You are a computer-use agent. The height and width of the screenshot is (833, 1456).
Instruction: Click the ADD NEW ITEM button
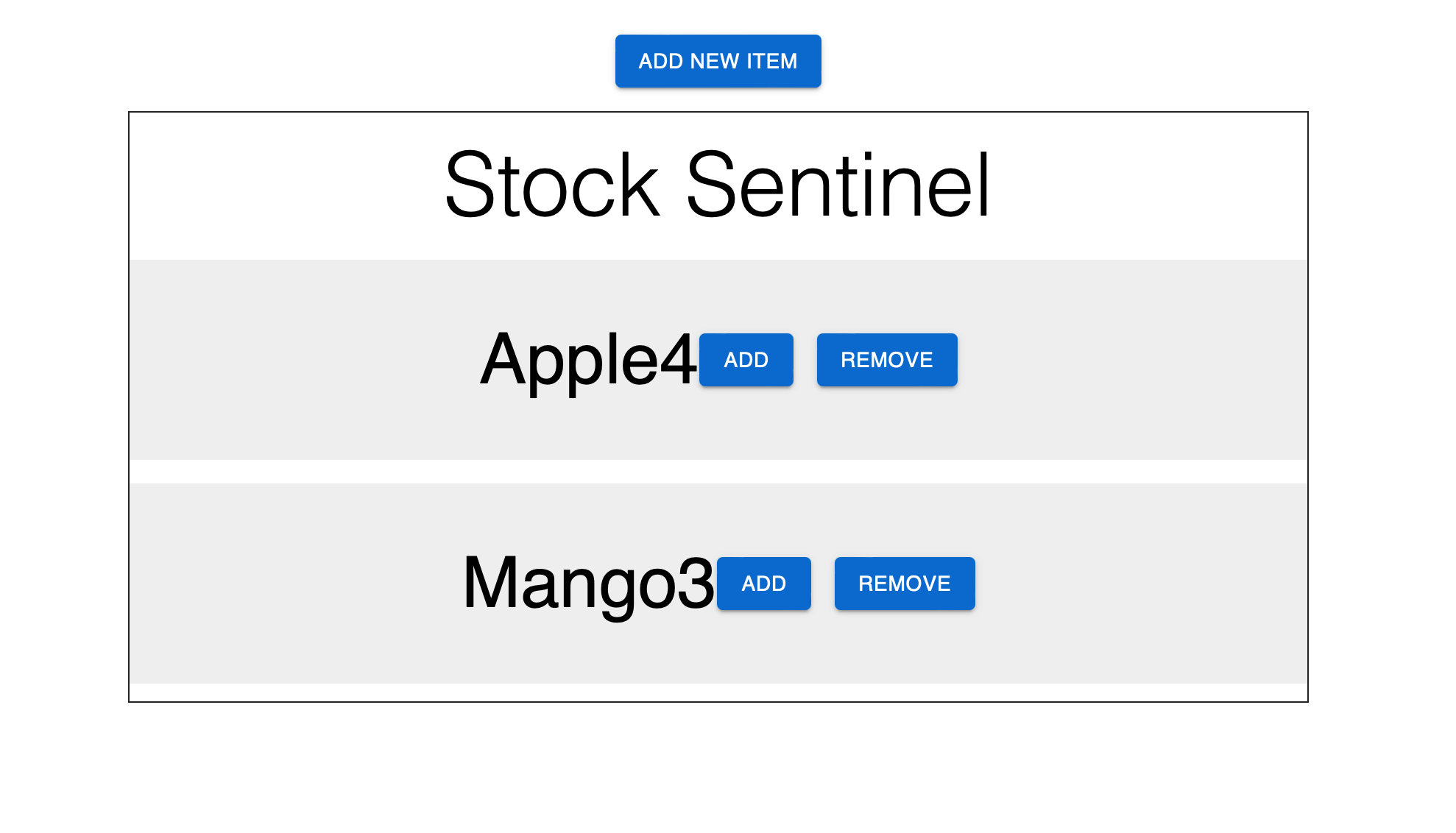click(718, 61)
